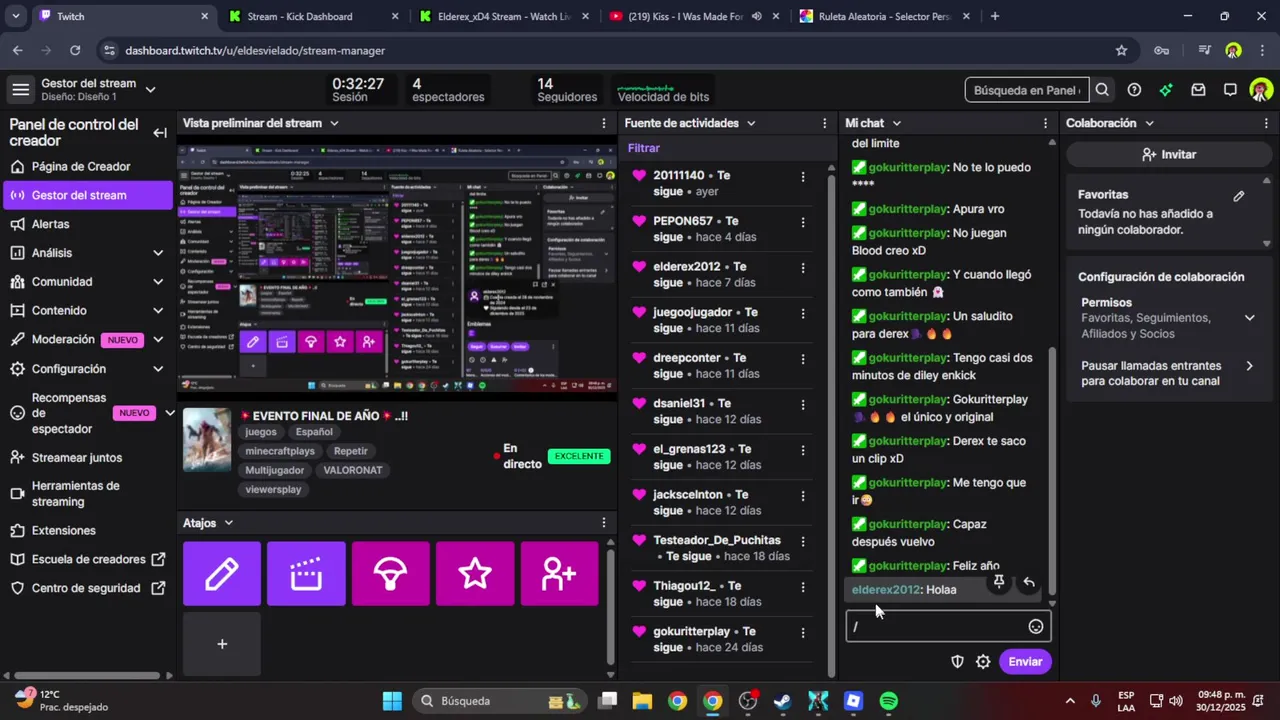Bookmark this page with the star icon

tap(1121, 50)
